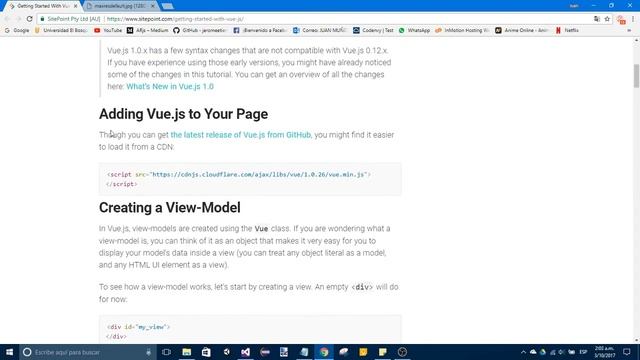Image resolution: width=640 pixels, height=360 pixels.
Task: Activate the Cortana microphone icon
Action: click(149, 352)
